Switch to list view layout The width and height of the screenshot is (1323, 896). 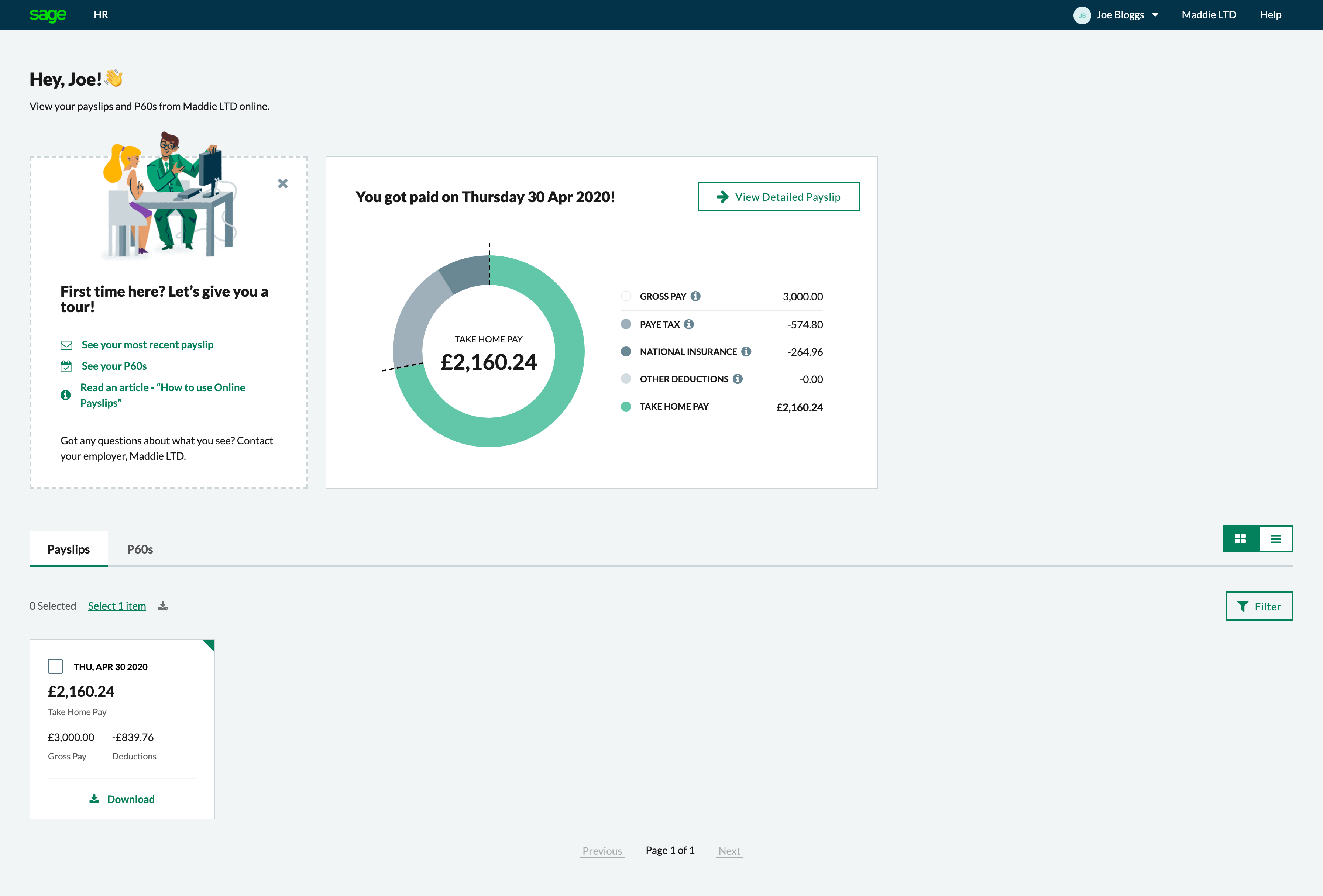[x=1275, y=538]
